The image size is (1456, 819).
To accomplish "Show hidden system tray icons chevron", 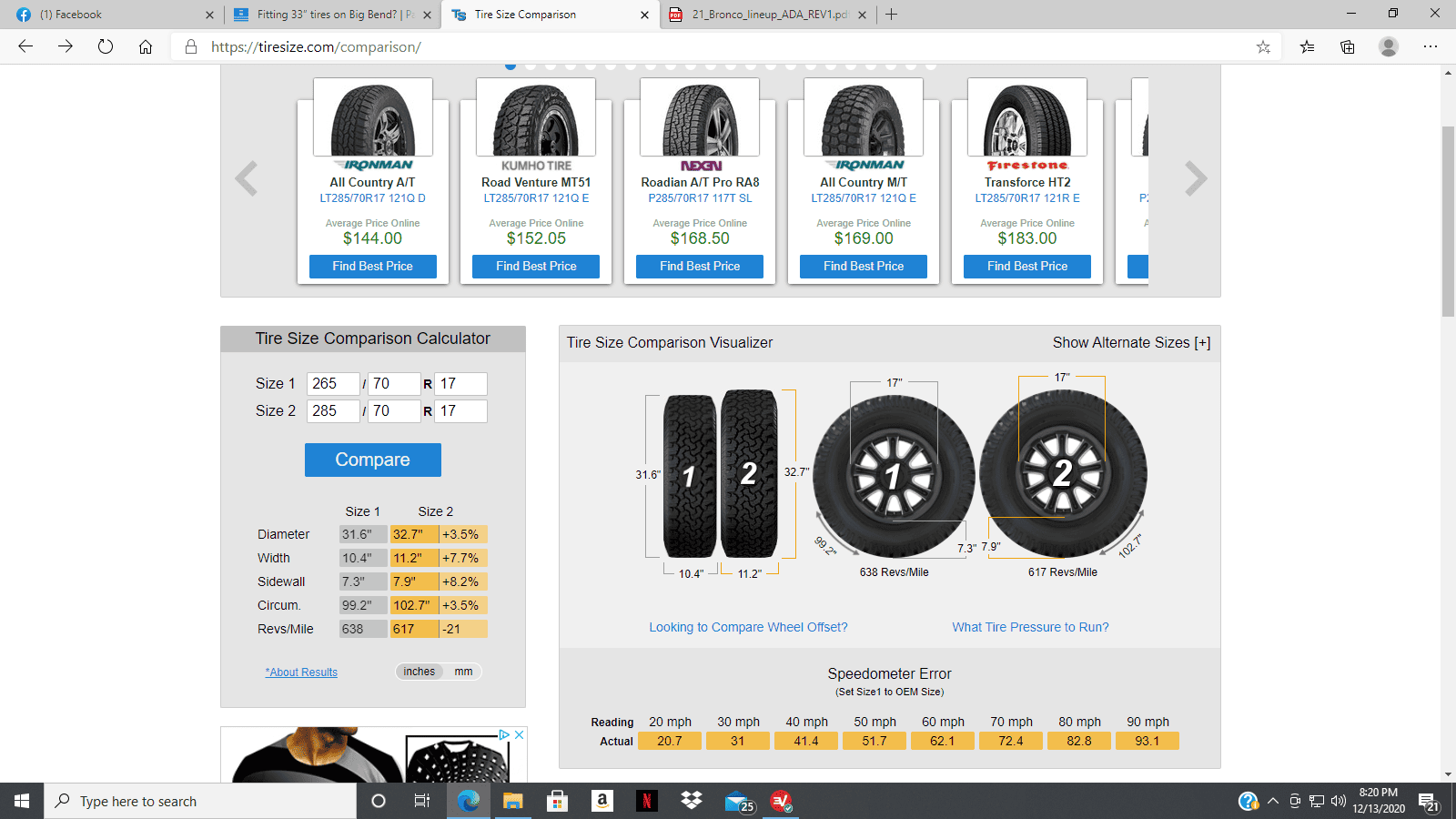I will 1273,801.
